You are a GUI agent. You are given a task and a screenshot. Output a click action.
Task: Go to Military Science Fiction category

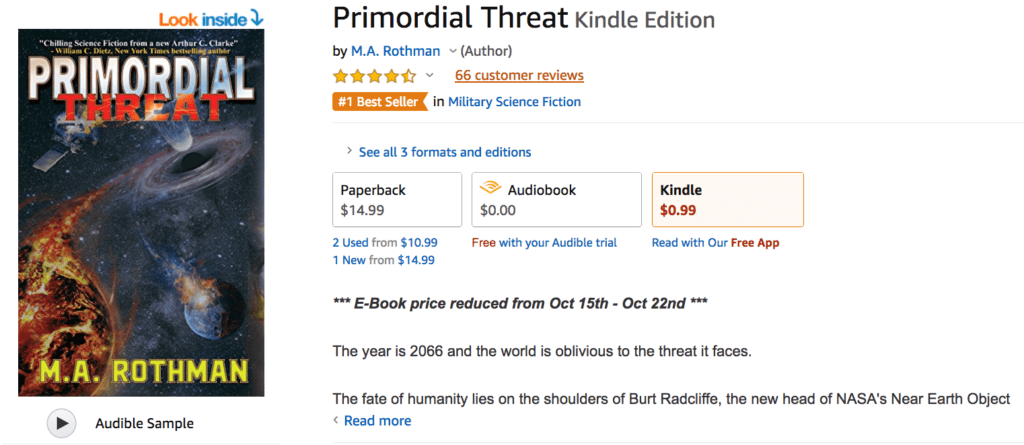click(x=514, y=101)
